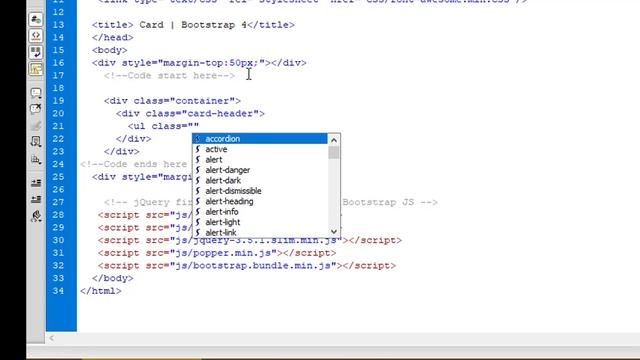This screenshot has width=640, height=360.
Task: Click the opening body tag on line 15
Action: (x=109, y=50)
